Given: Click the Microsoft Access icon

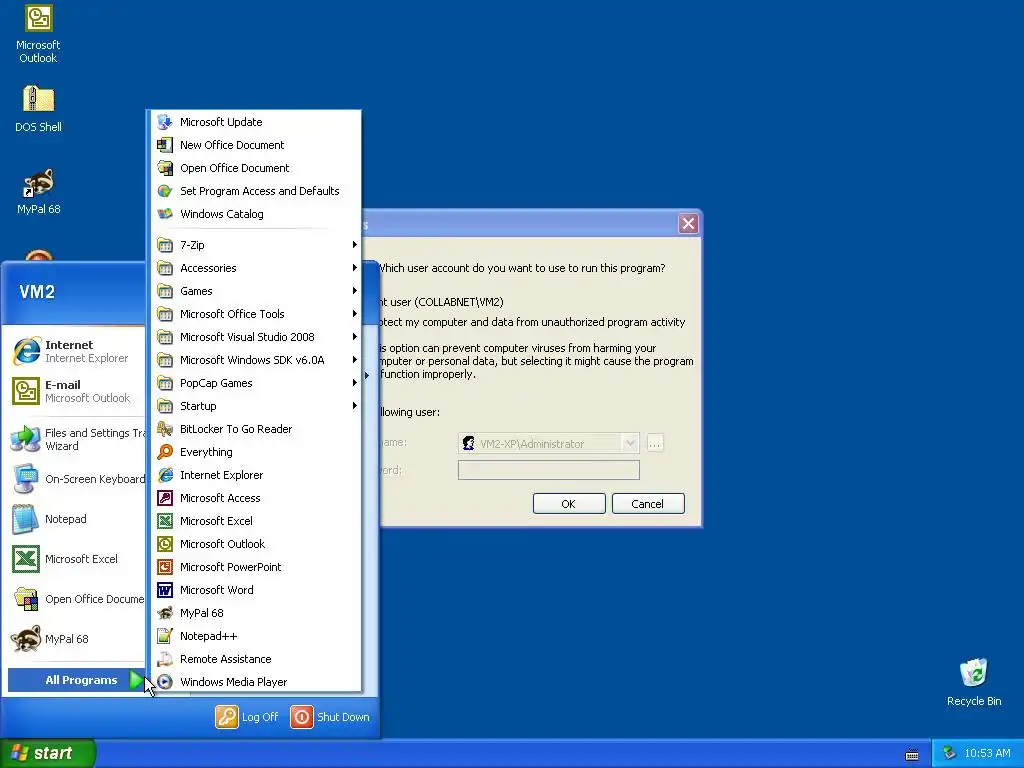Looking at the screenshot, I should coord(165,498).
